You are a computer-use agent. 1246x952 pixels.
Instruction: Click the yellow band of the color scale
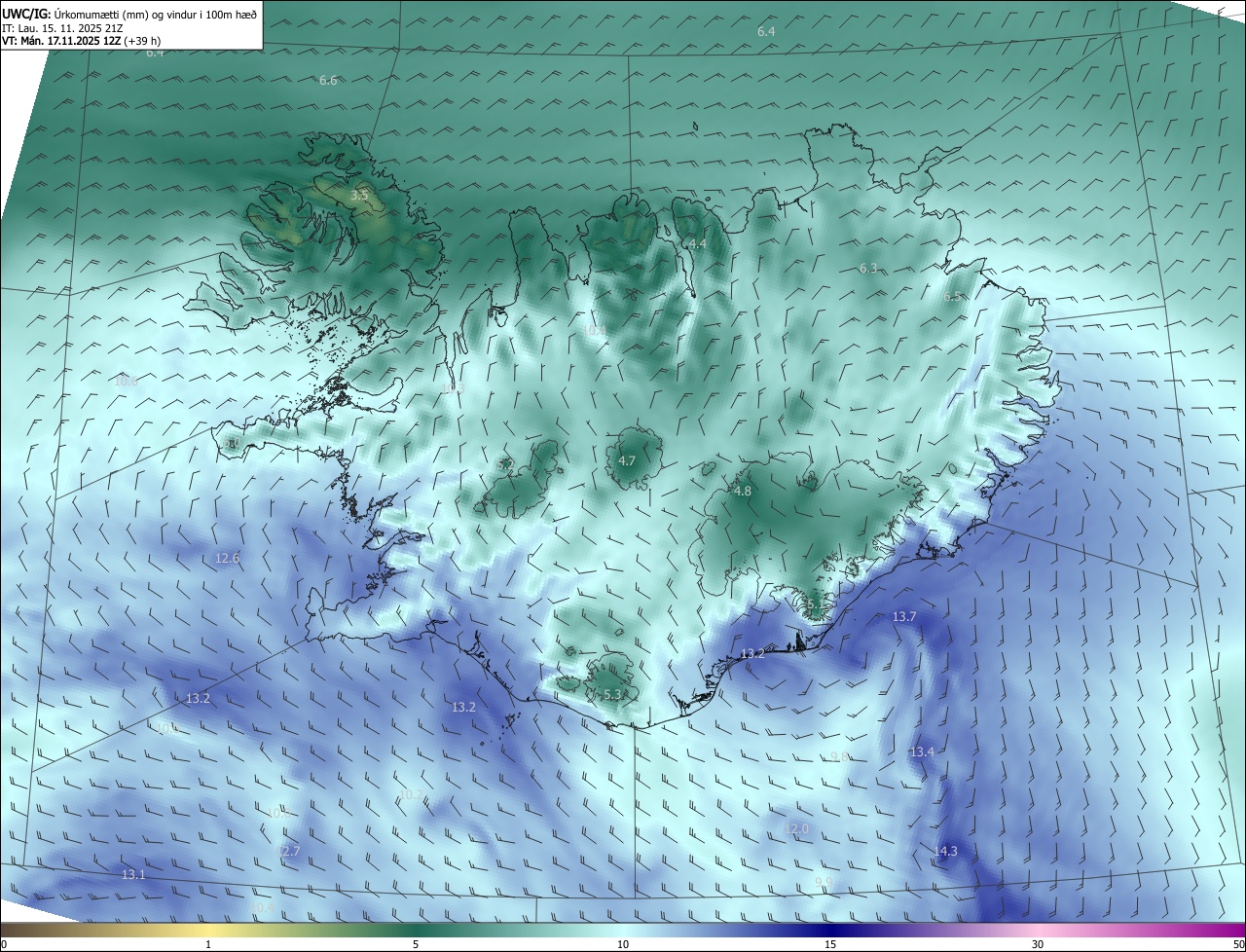pos(208,930)
